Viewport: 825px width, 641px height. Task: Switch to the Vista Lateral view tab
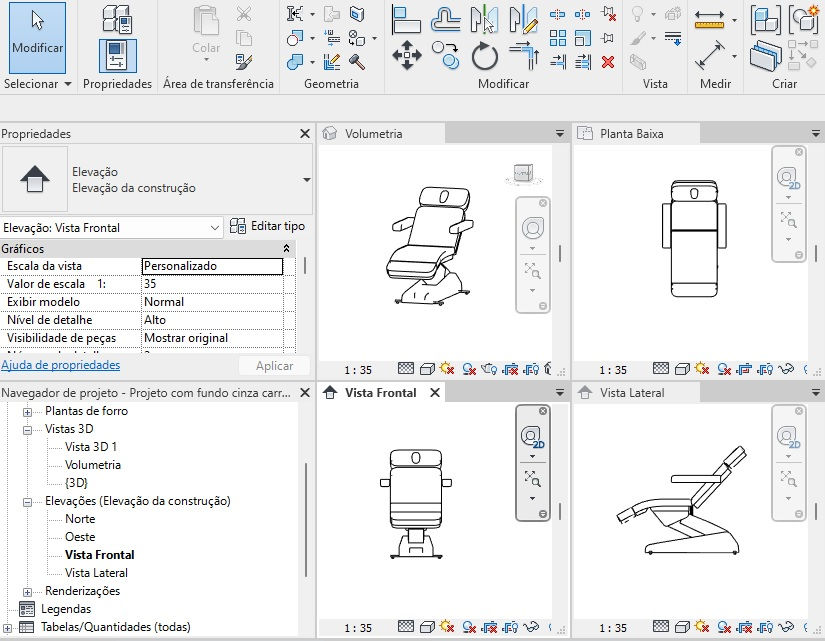[x=637, y=393]
